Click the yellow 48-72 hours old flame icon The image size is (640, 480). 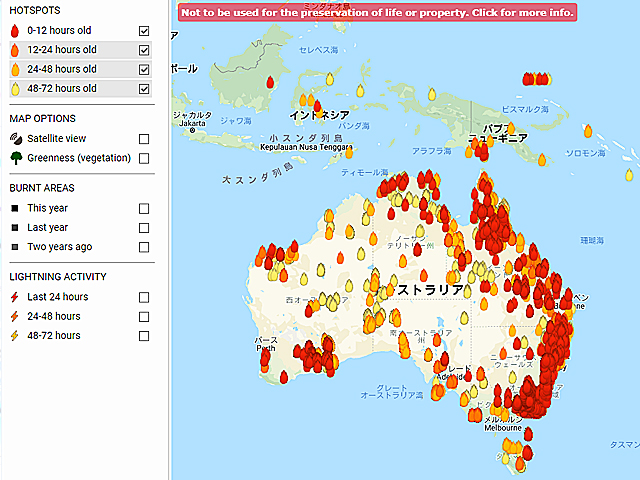tap(16, 88)
